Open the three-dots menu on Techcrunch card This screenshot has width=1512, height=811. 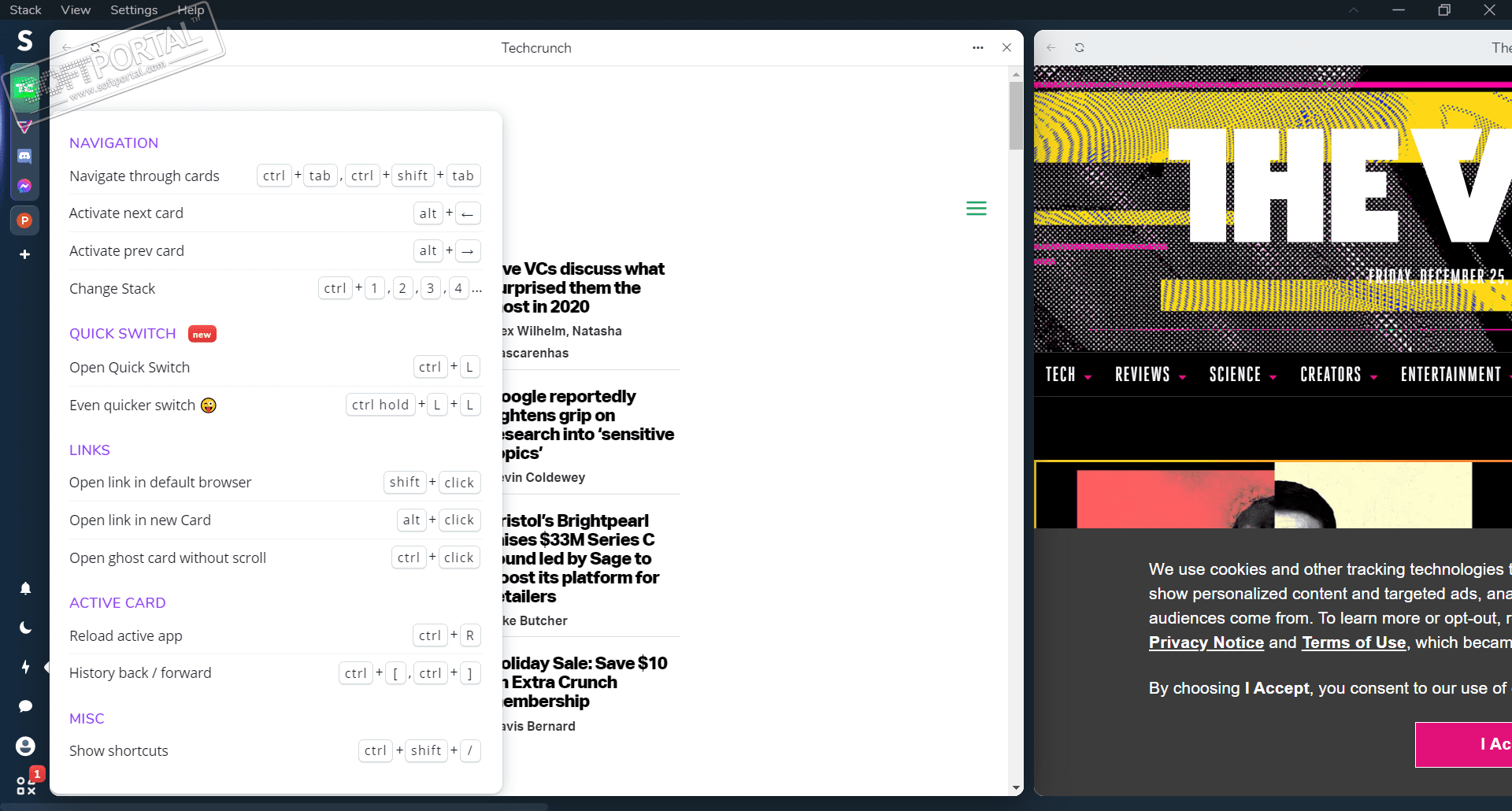pos(978,48)
